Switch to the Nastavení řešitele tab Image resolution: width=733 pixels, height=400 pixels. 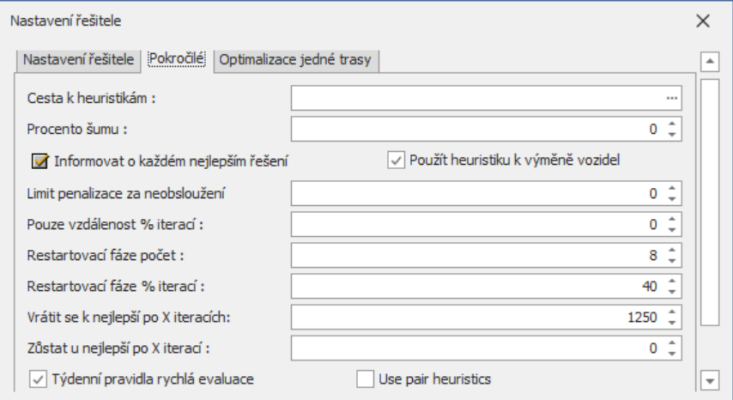(x=79, y=60)
